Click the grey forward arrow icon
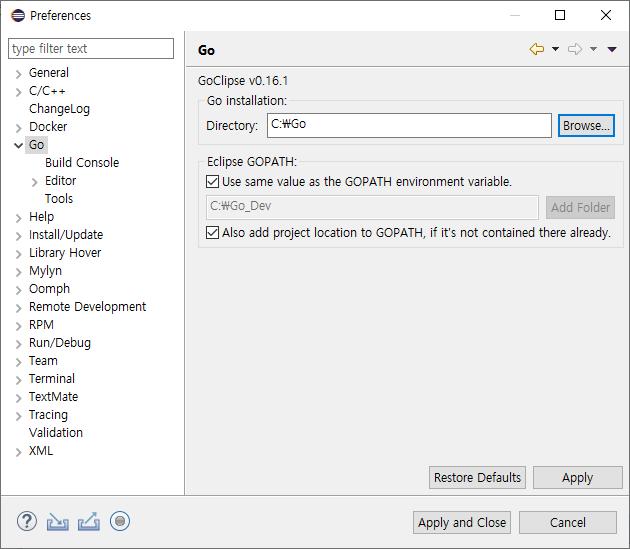 click(x=575, y=49)
